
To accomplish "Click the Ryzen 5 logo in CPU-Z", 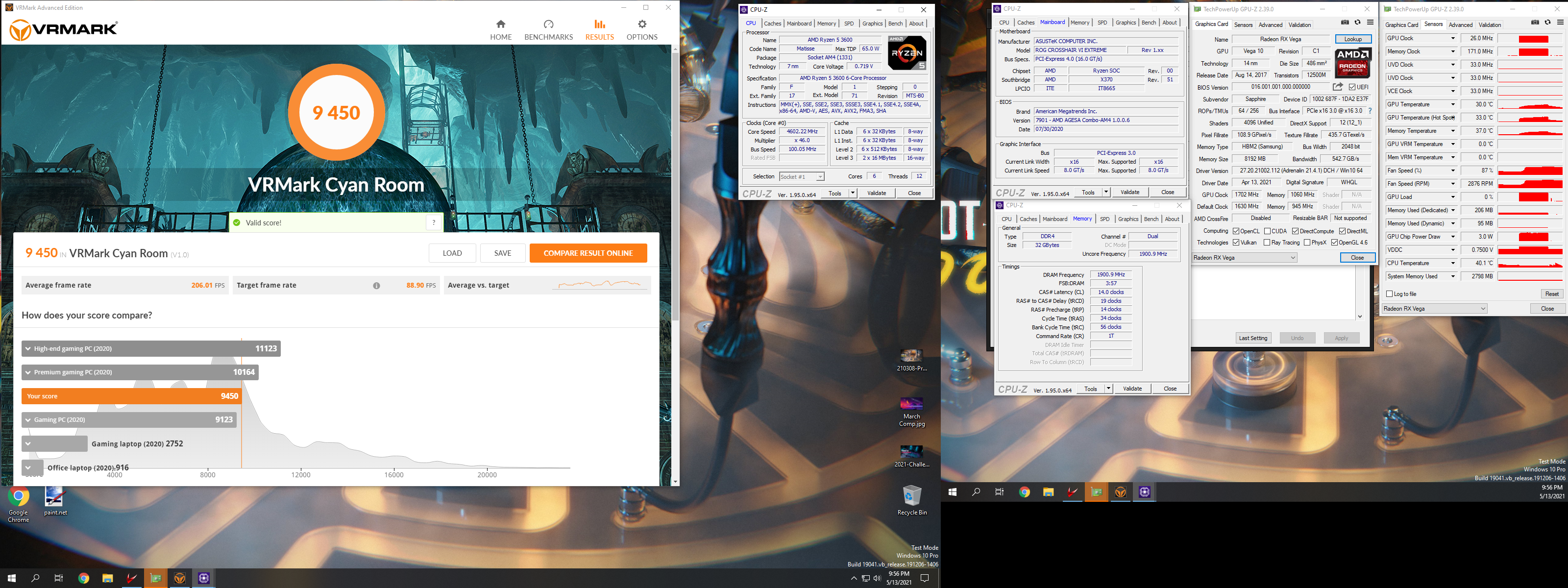I will coord(907,53).
